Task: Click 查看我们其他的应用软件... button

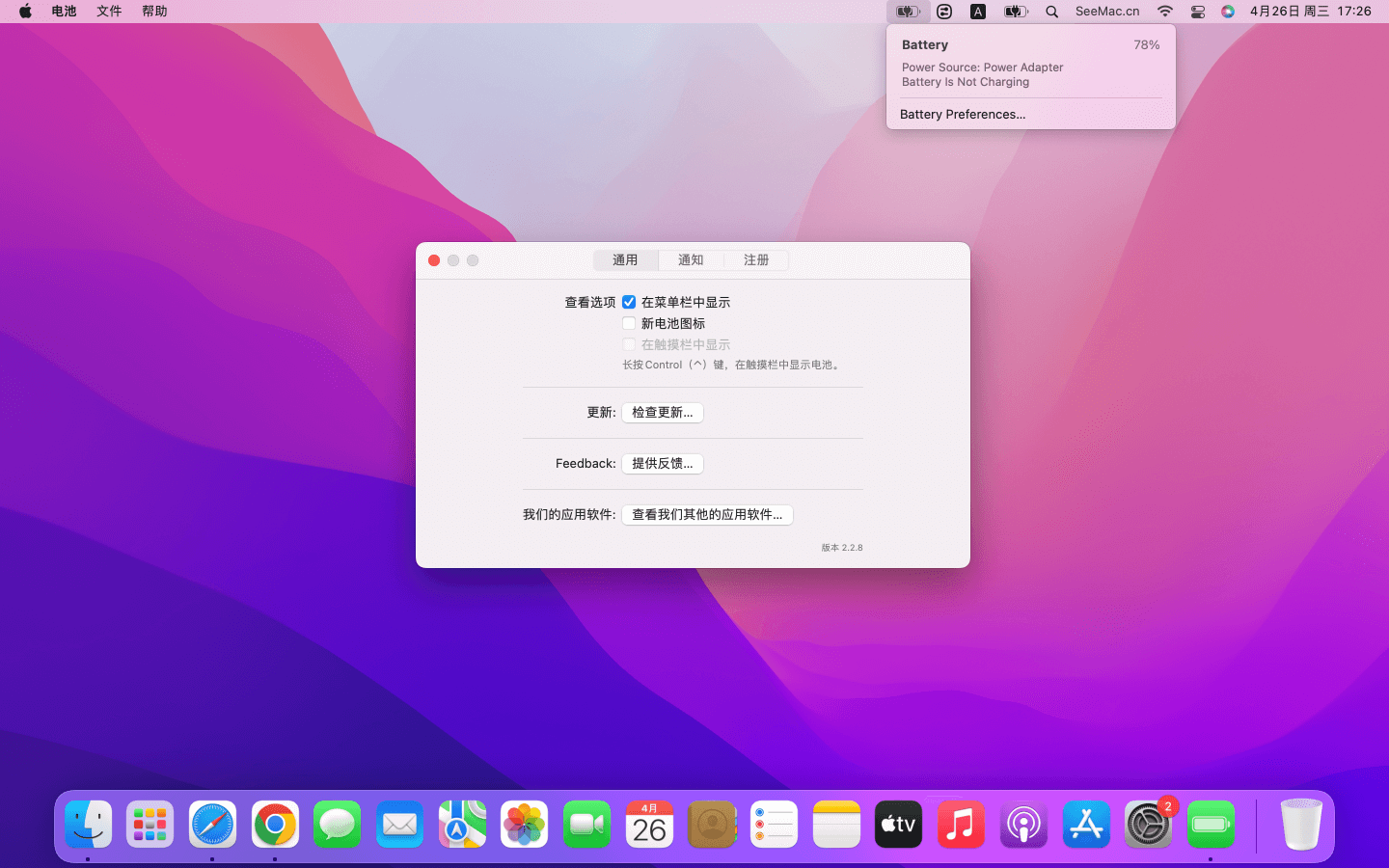Action: 707,515
